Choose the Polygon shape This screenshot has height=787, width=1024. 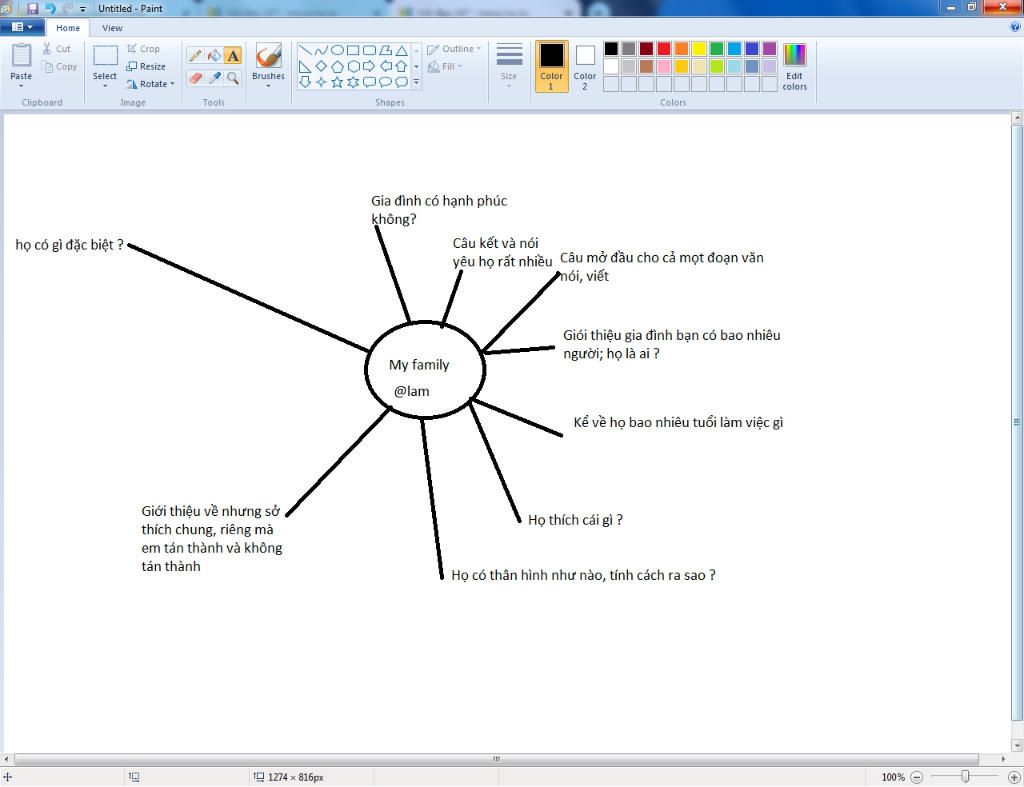pos(385,50)
